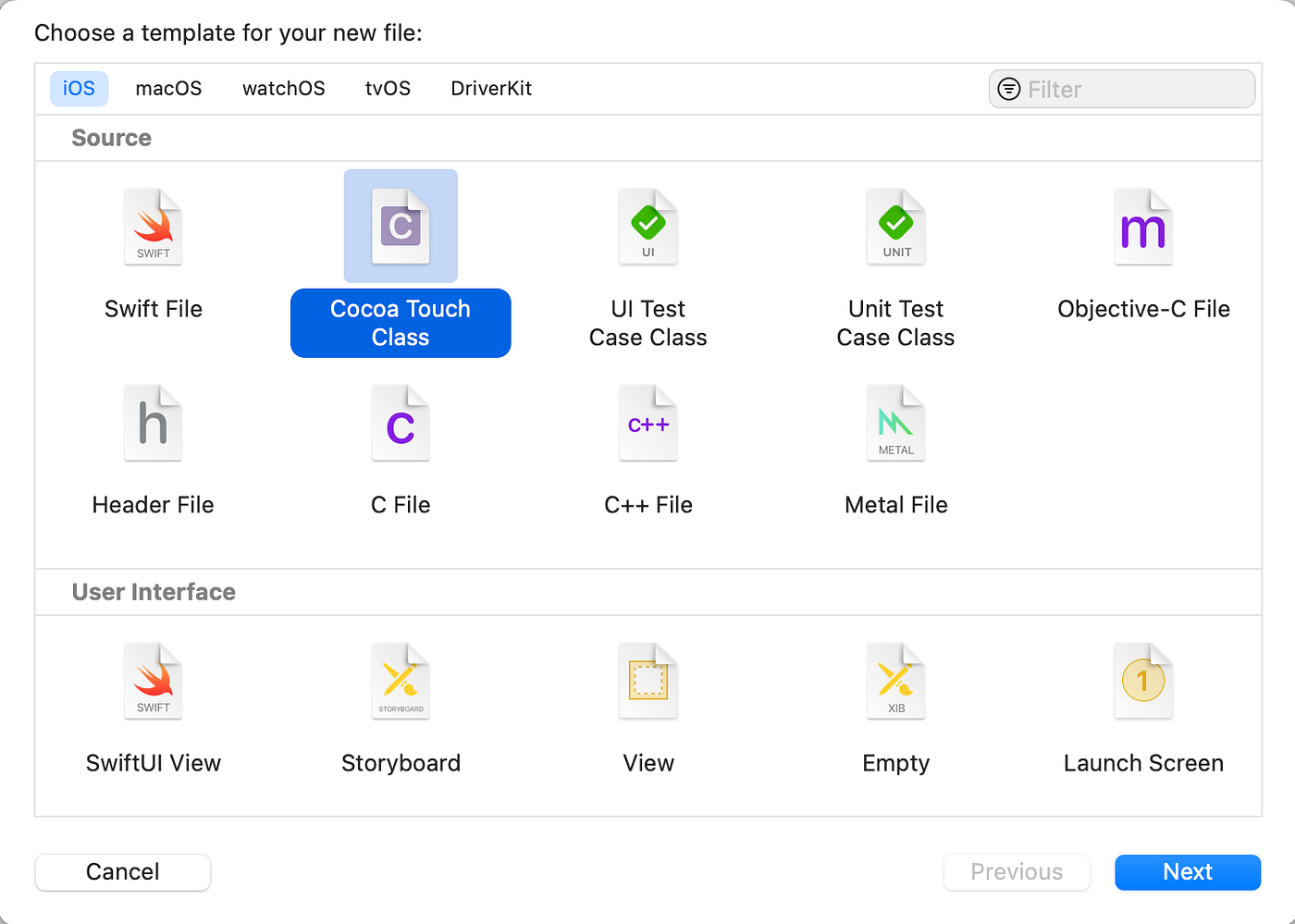Click the Cocoa Touch Class template icon

click(x=401, y=226)
